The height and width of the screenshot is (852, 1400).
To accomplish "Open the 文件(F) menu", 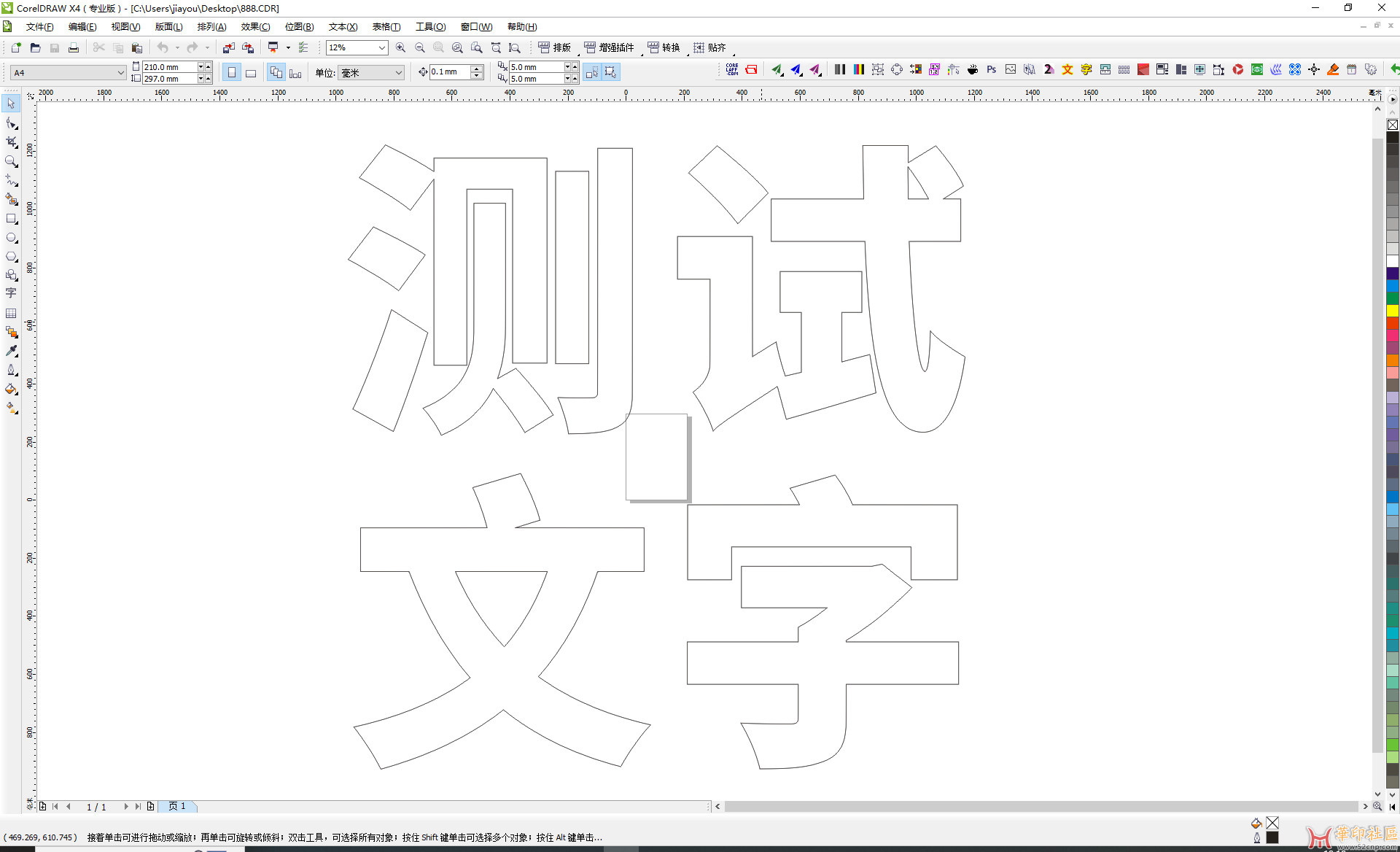I will [x=39, y=27].
